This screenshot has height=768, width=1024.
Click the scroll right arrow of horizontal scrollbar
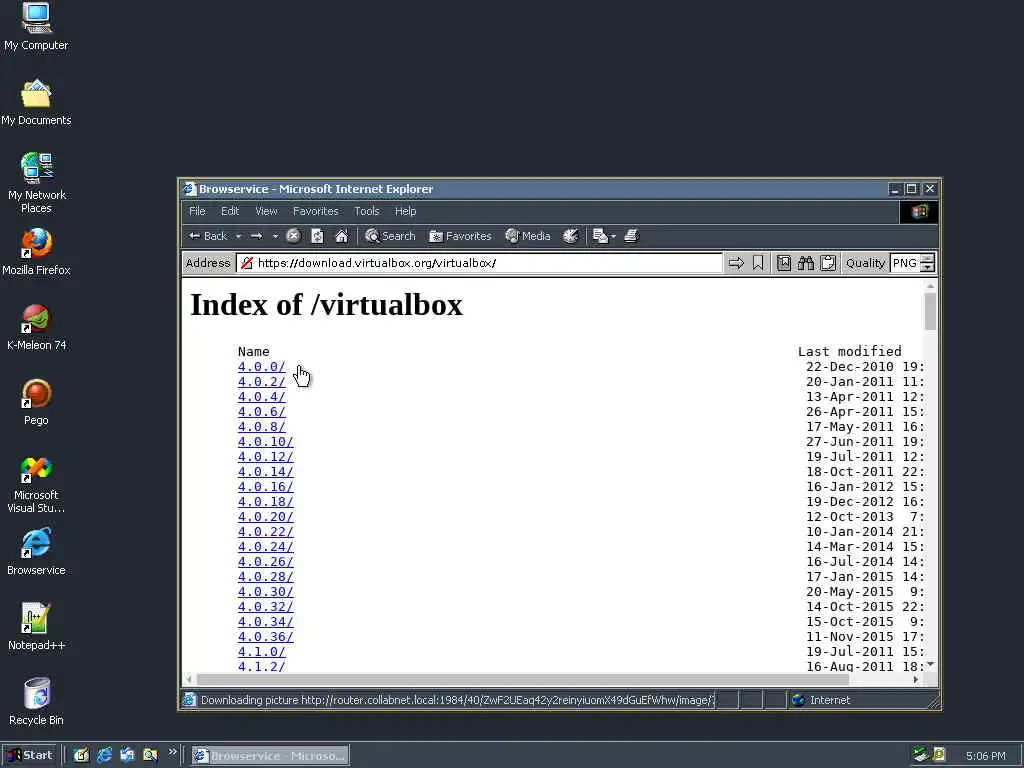[916, 680]
